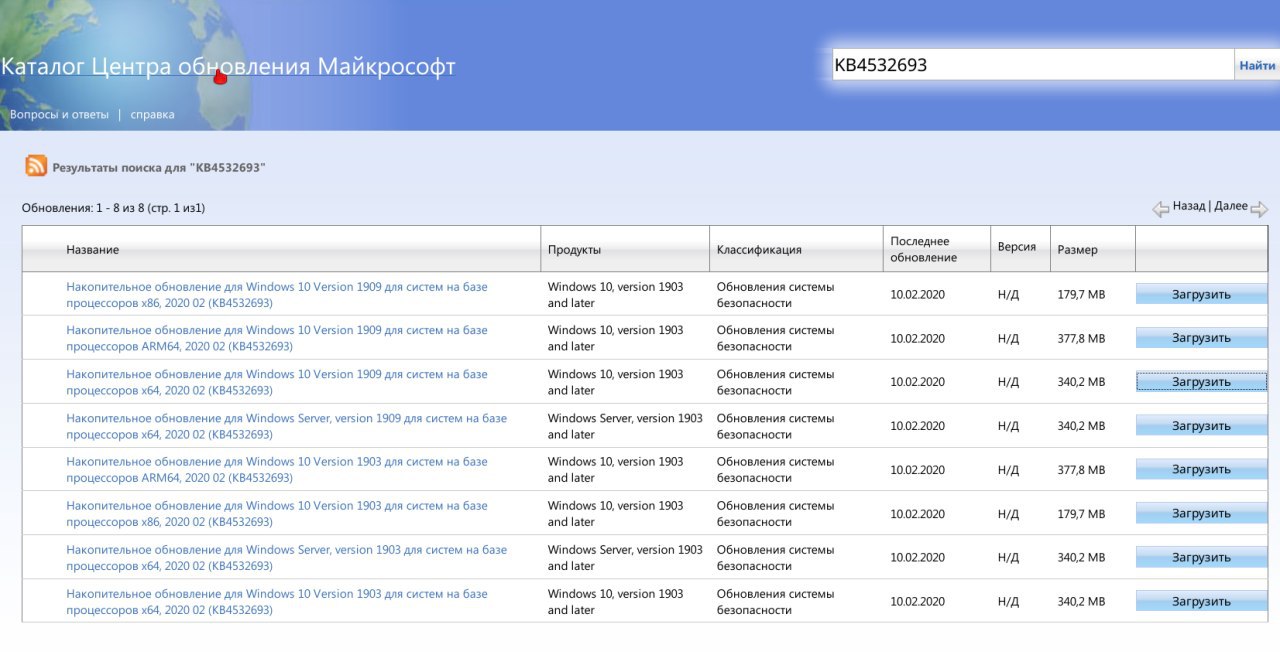The width and height of the screenshot is (1280, 655).
Task: Click Загрузить for Windows 10 1909 x86 row
Action: pos(1201,294)
